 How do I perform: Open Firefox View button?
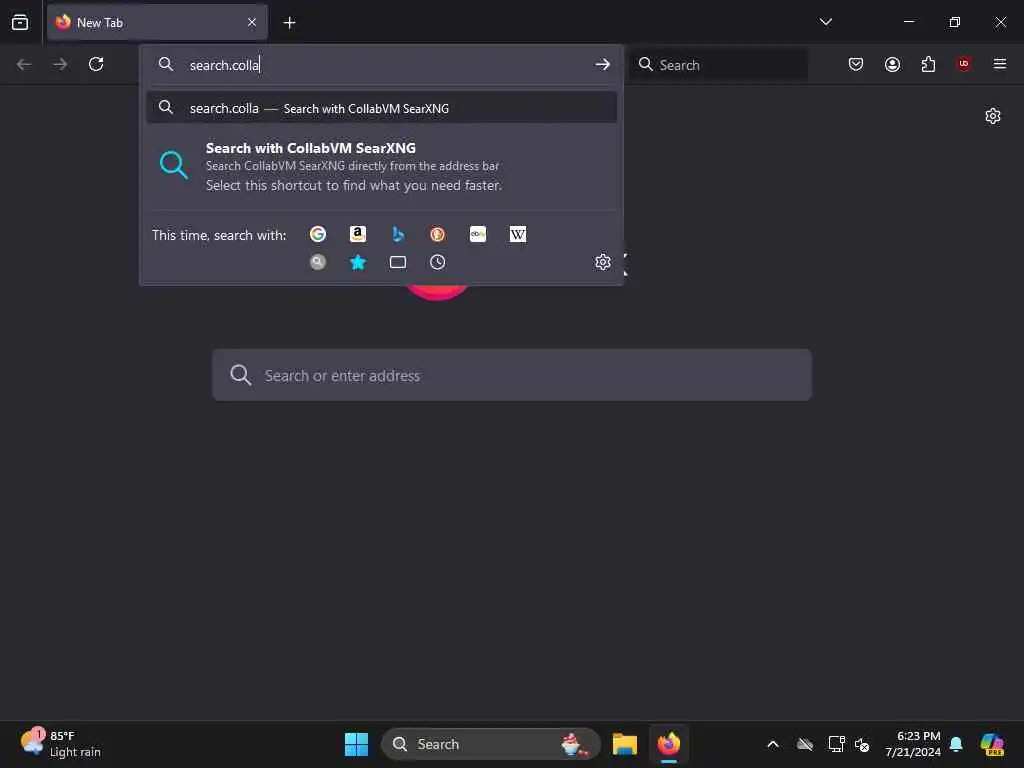click(x=20, y=22)
